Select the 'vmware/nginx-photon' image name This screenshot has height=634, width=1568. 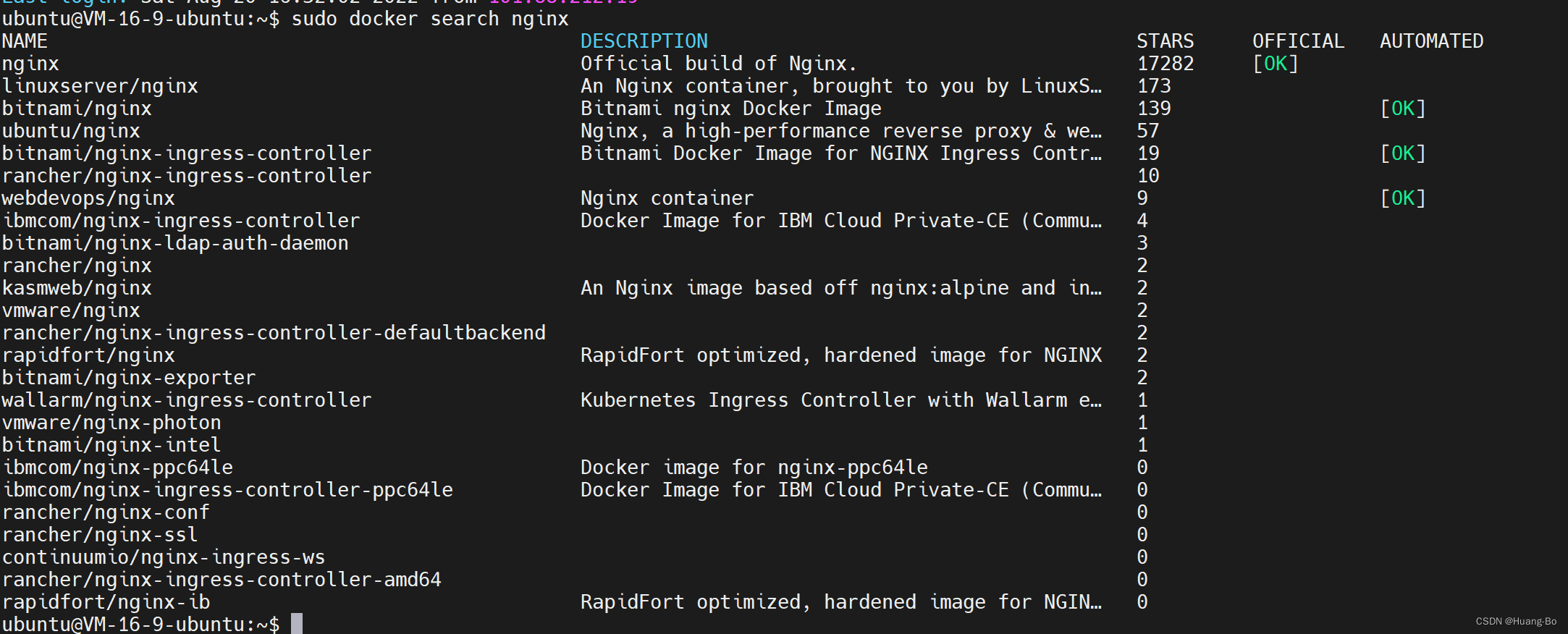point(111,423)
